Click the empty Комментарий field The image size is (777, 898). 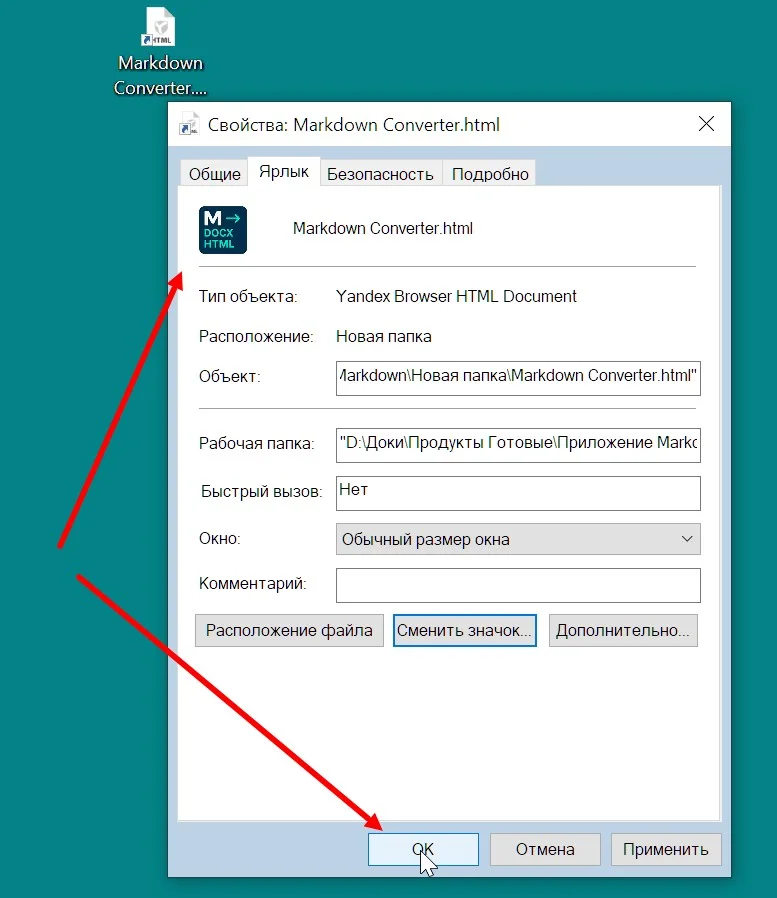518,585
